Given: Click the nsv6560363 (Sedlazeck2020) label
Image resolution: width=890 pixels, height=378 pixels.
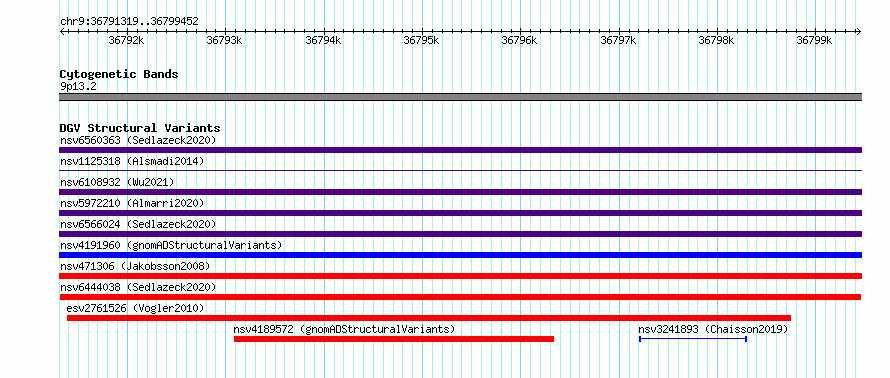Looking at the screenshot, I should 138,140.
